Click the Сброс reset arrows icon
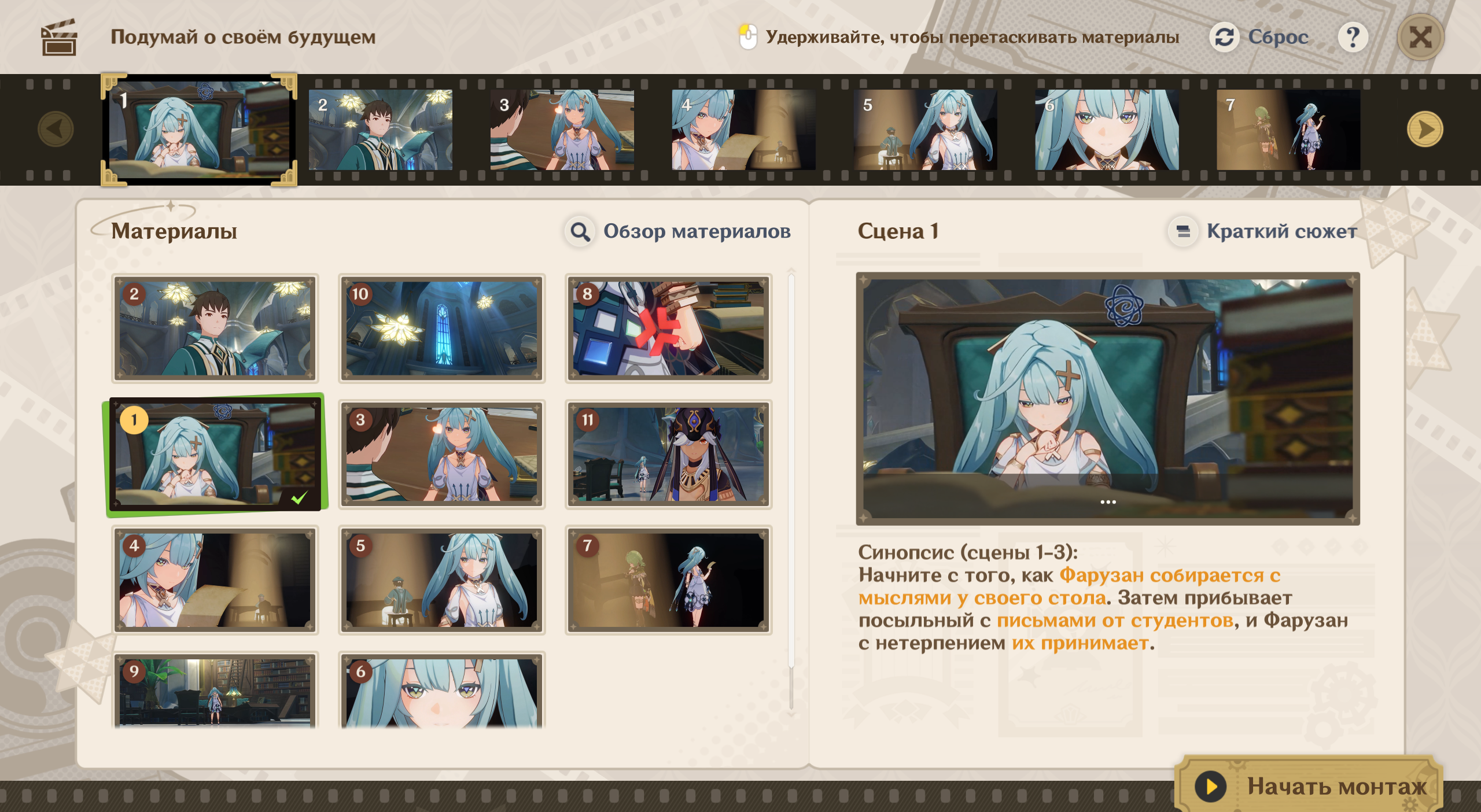Viewport: 1481px width, 812px height. coord(1224,38)
